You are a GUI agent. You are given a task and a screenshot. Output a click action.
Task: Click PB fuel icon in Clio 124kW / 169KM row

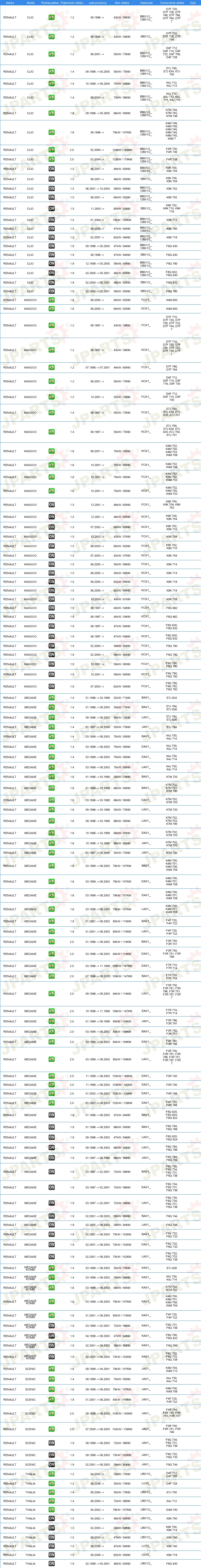[x=51, y=150]
